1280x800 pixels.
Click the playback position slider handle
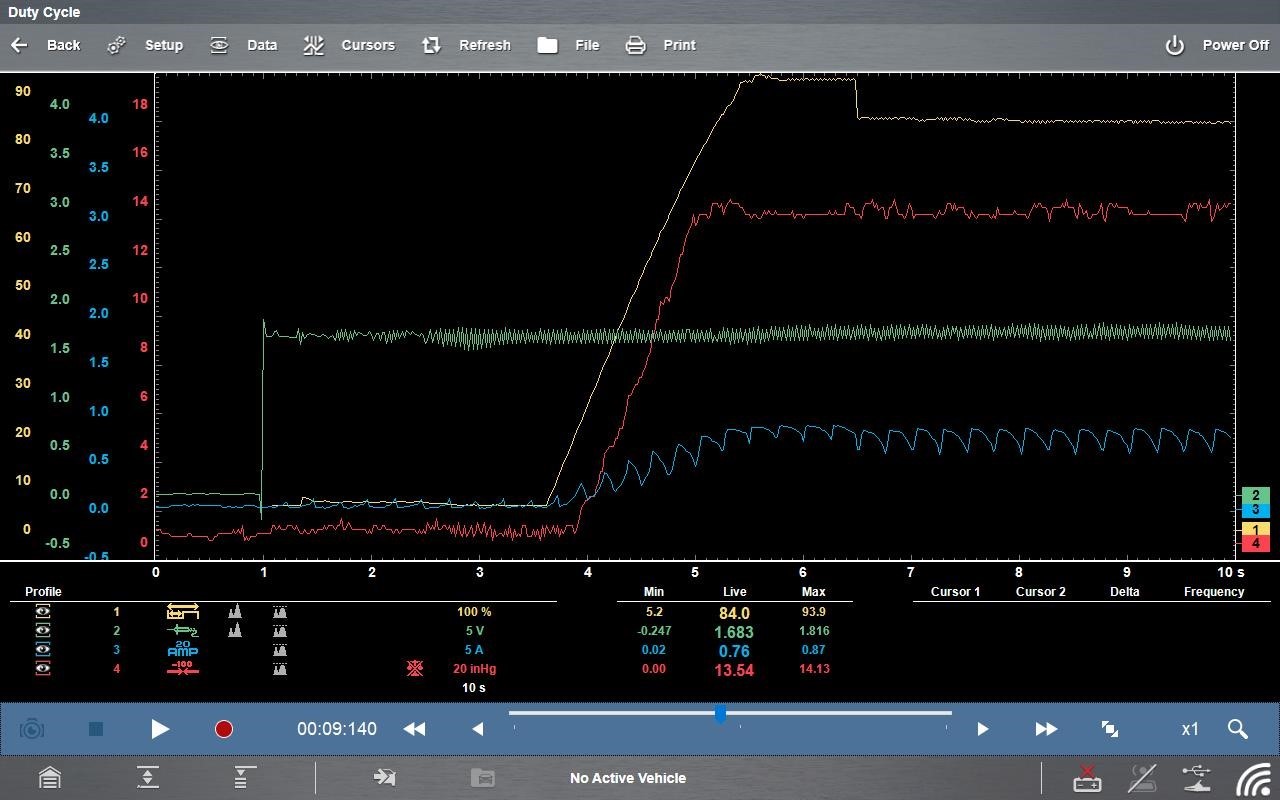[x=720, y=714]
